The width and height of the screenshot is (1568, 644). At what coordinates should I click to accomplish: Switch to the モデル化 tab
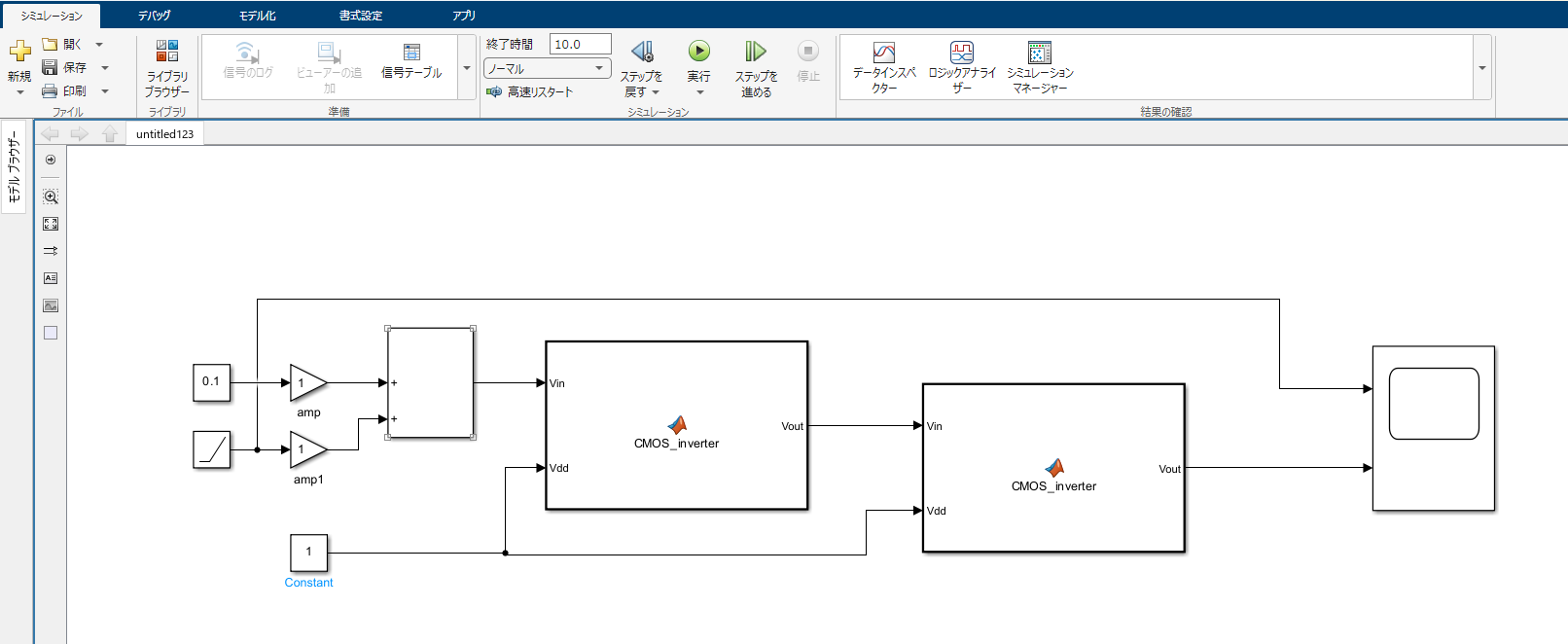click(x=258, y=15)
